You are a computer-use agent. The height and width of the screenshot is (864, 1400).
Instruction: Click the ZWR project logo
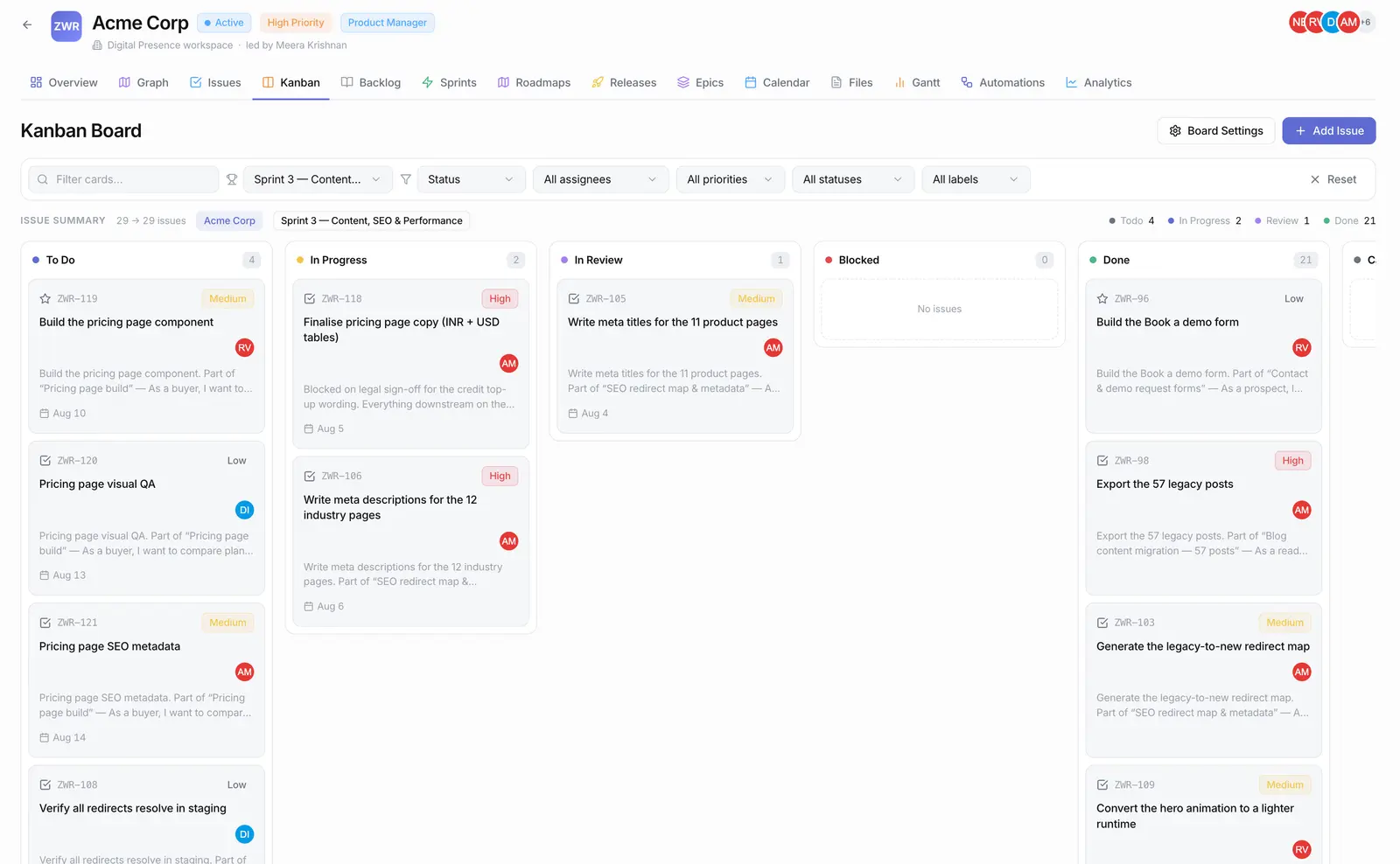pyautogui.click(x=66, y=26)
